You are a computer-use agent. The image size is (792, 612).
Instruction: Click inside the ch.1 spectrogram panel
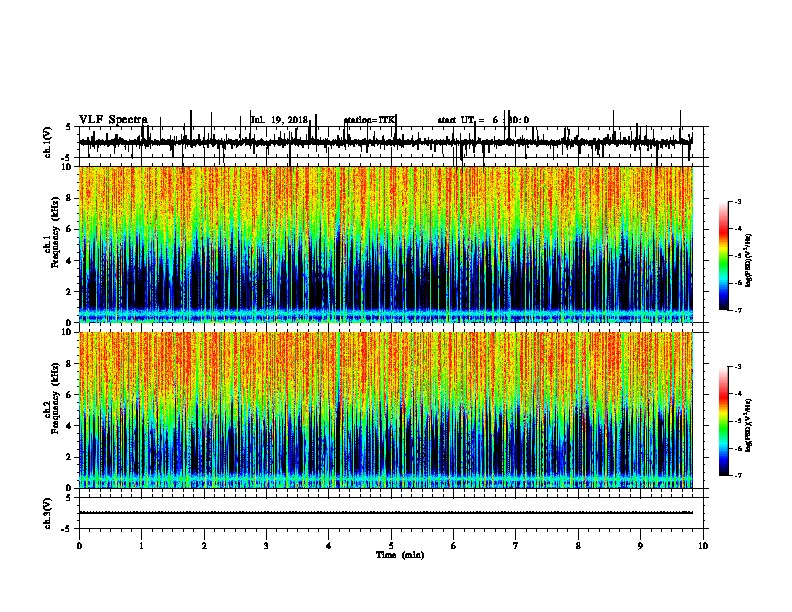[x=385, y=244]
